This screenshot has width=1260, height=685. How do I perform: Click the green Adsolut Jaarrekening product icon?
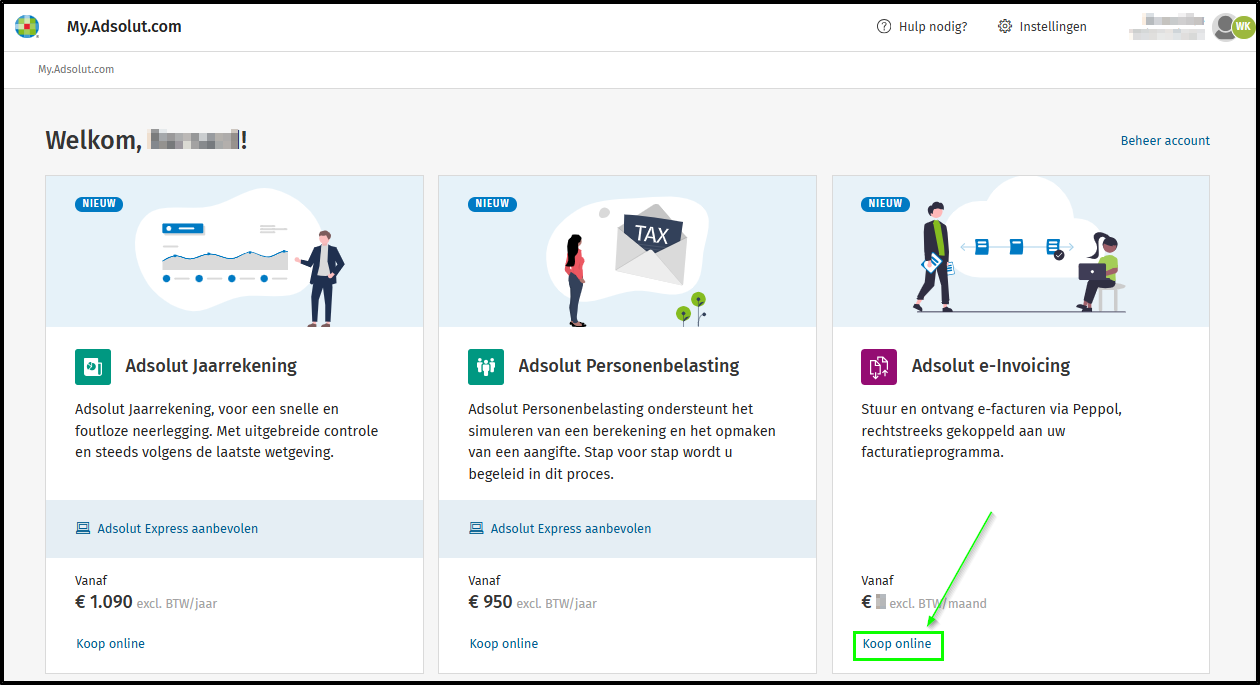[x=93, y=366]
